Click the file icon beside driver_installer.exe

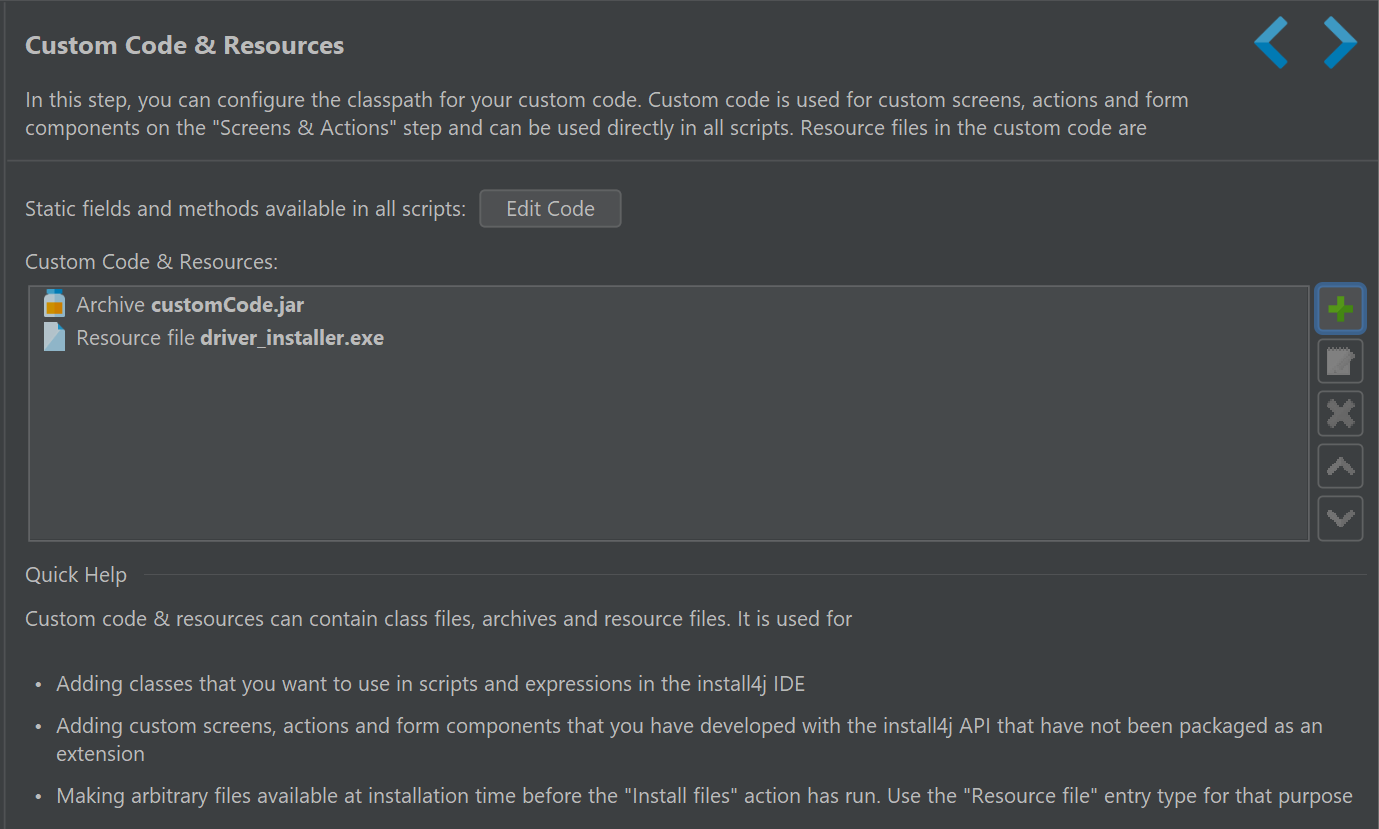click(x=55, y=337)
